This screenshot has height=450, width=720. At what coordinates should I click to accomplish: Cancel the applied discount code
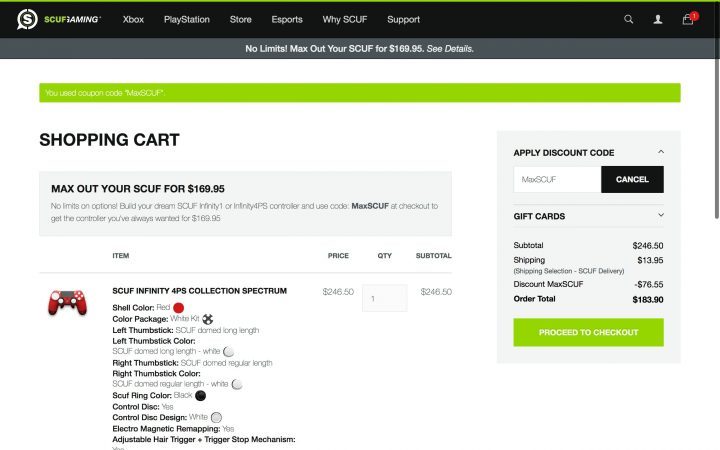[x=632, y=180]
